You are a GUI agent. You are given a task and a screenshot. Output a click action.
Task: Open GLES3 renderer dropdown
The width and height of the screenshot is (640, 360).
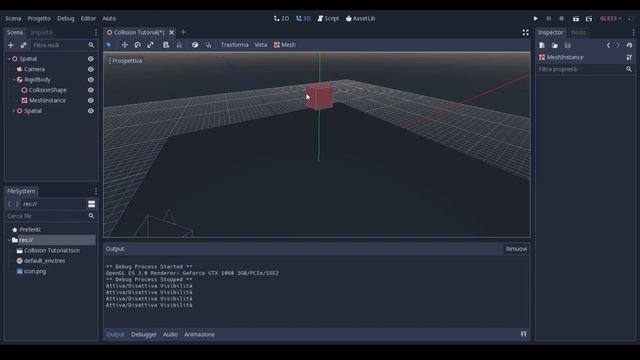611,18
